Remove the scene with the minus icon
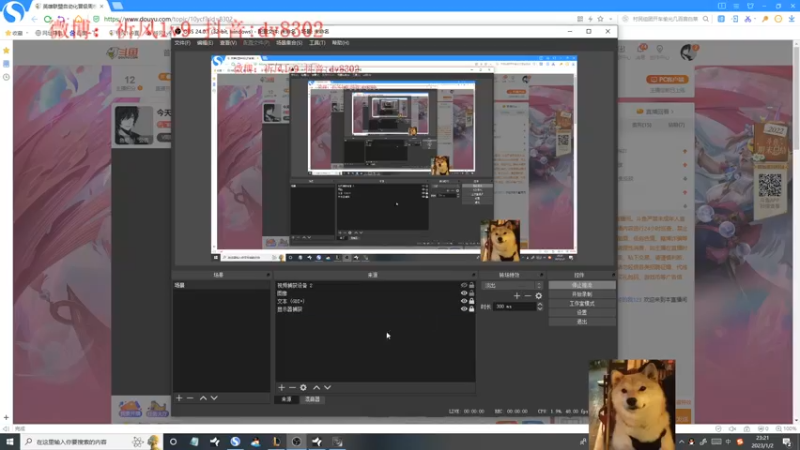Screen dimensions: 800x450 (190, 398)
